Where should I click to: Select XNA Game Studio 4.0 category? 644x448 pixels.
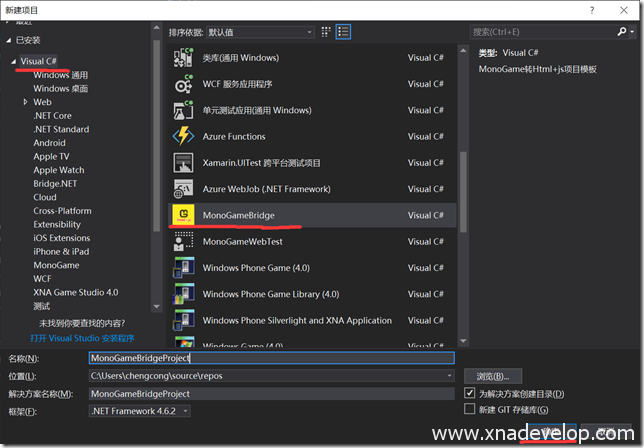tap(76, 292)
